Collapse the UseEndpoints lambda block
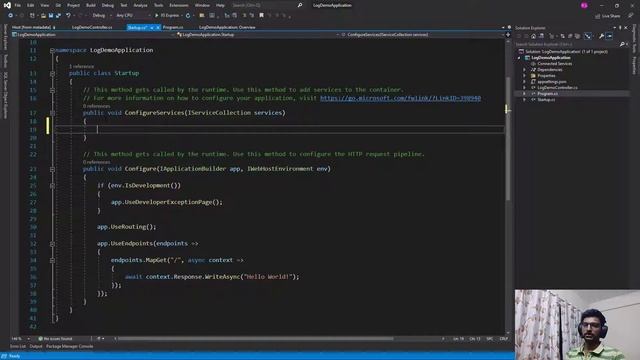Viewport: 640px width, 360px height. (52, 244)
